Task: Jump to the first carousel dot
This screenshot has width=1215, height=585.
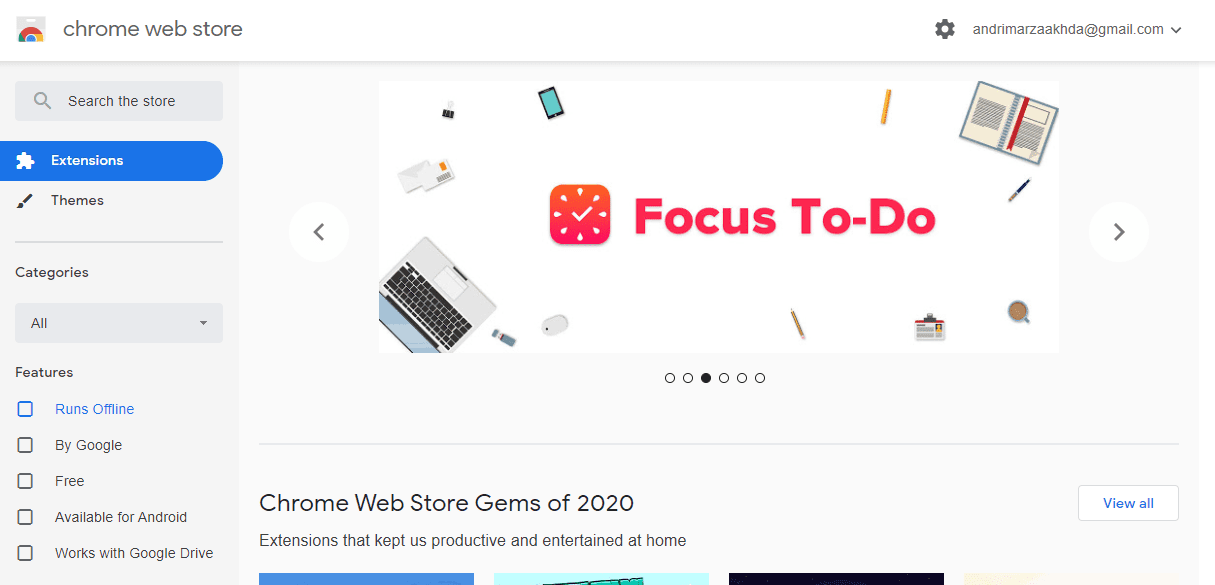Action: click(x=670, y=378)
